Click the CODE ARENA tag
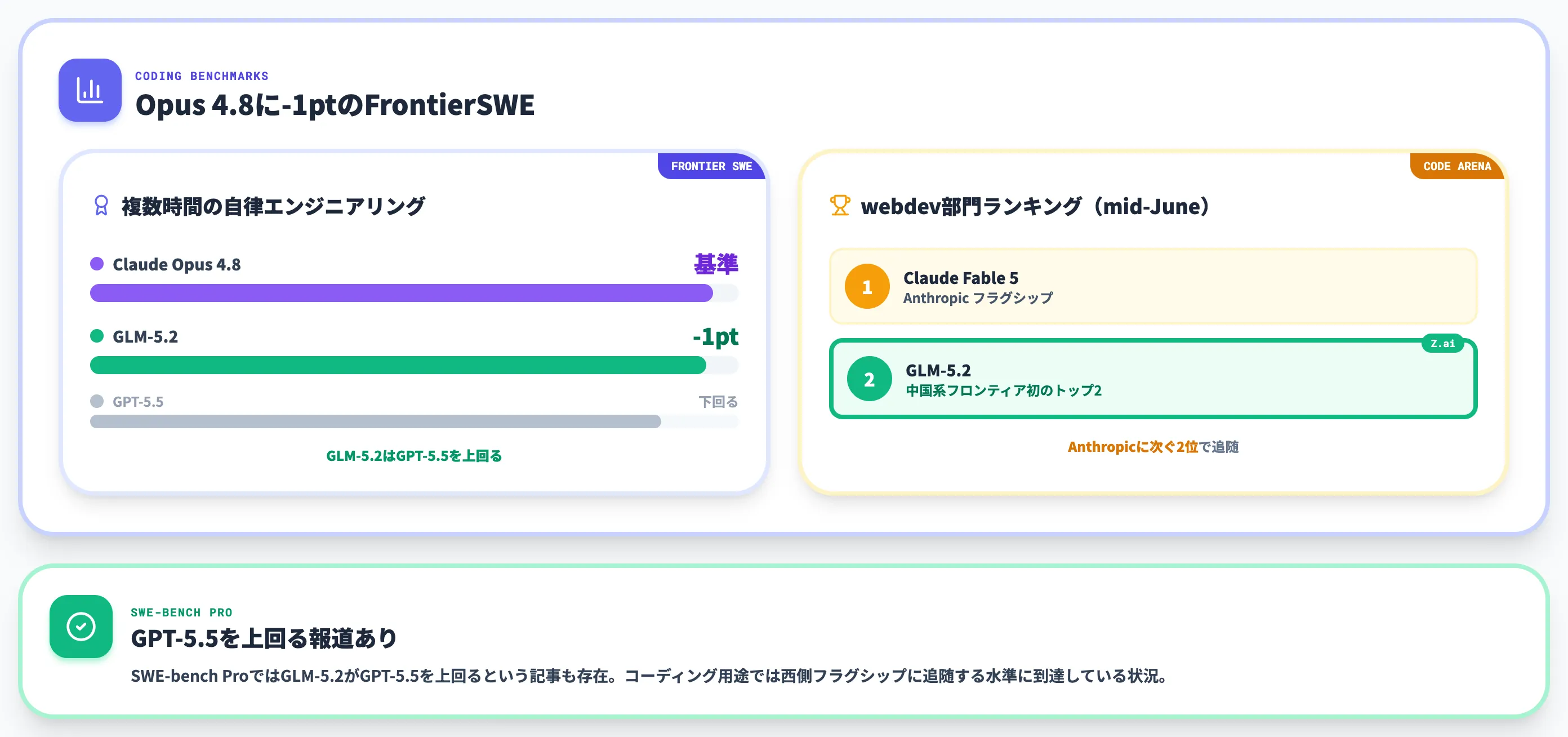 [x=1456, y=166]
